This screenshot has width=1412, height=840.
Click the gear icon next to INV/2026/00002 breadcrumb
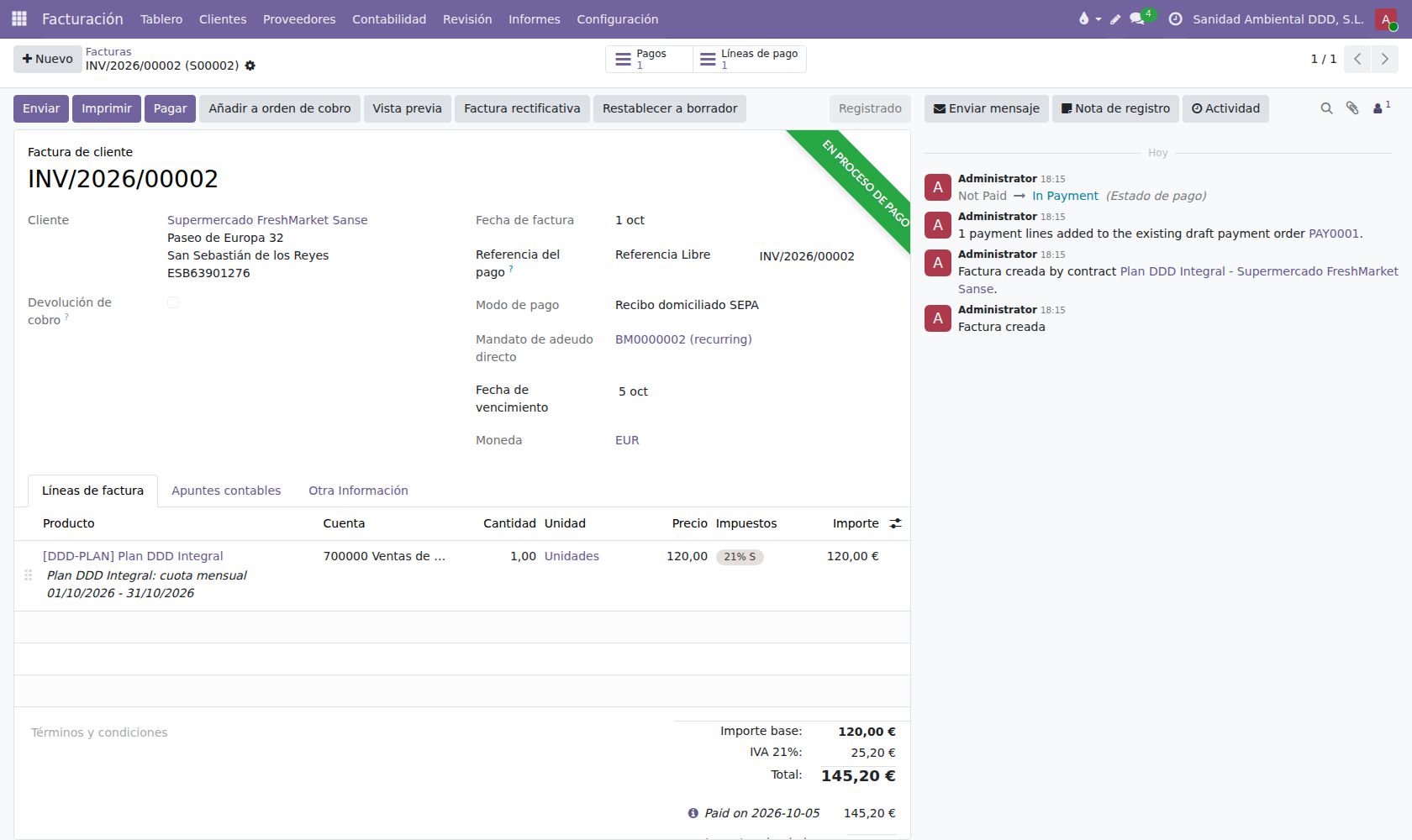coord(250,66)
